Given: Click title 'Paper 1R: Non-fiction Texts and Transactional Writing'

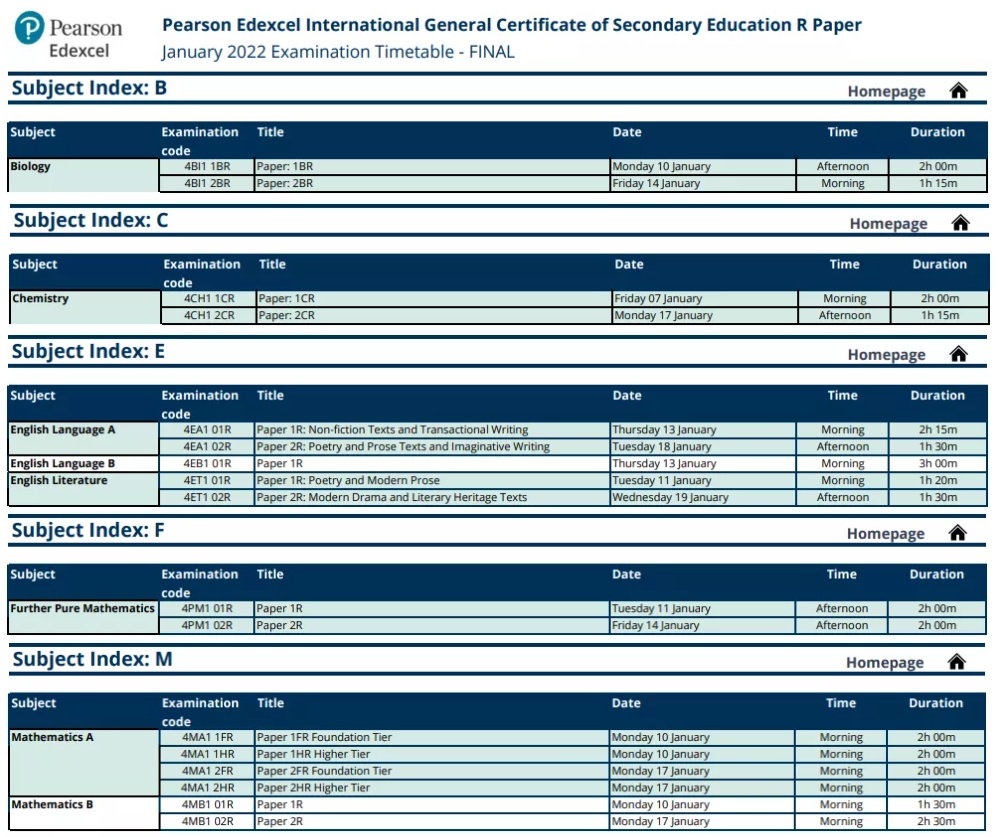Looking at the screenshot, I should click(x=392, y=430).
